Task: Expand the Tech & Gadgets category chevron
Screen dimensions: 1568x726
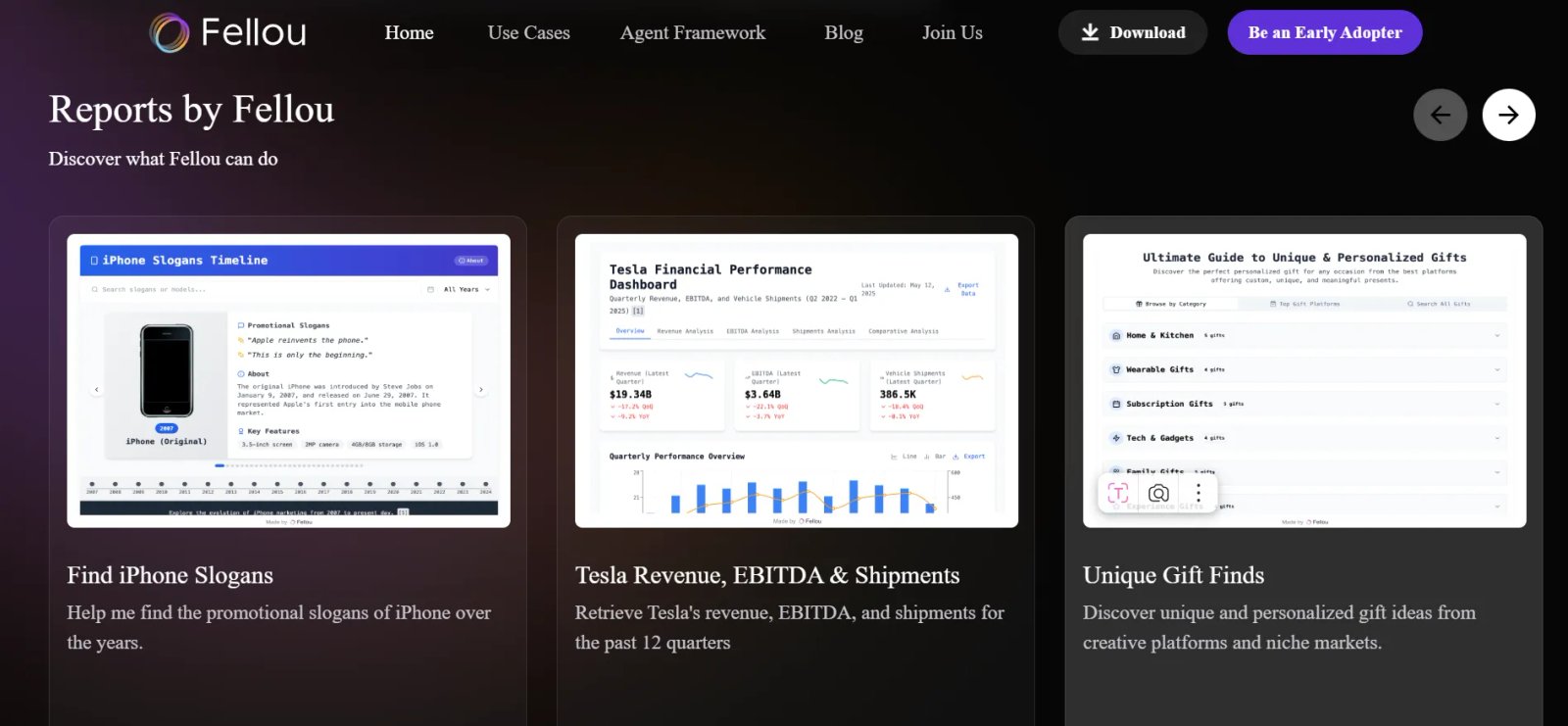Action: (x=1496, y=438)
